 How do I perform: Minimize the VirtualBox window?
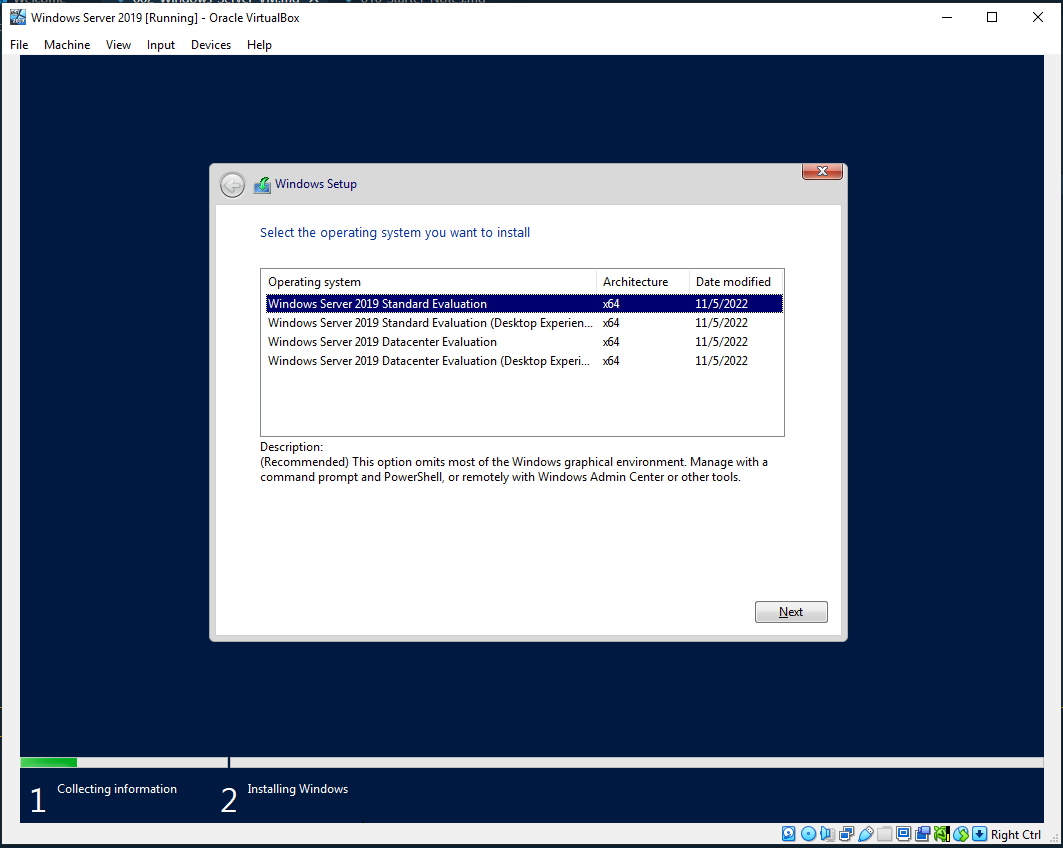(x=947, y=18)
